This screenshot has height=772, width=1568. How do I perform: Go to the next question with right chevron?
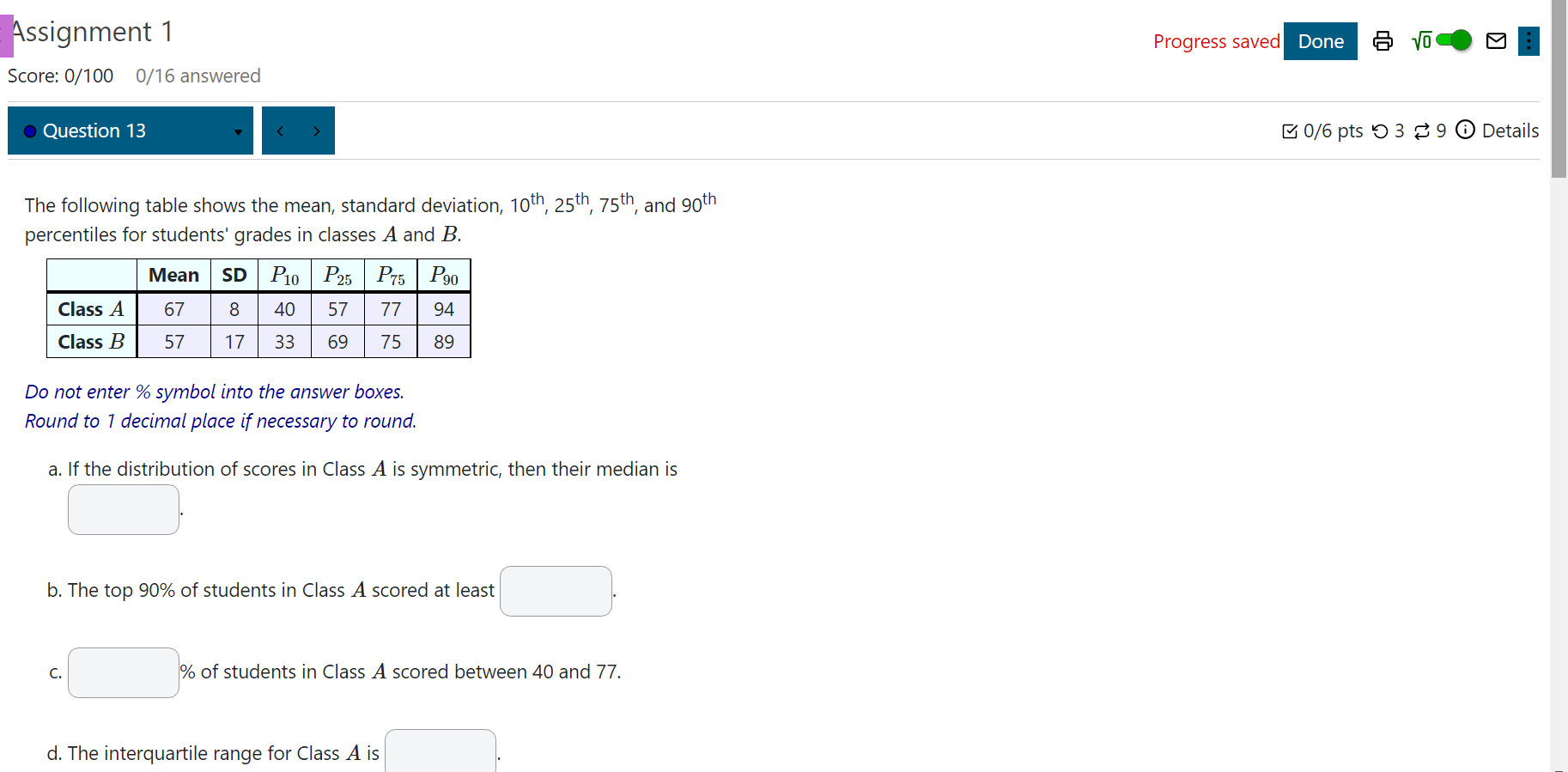(317, 131)
